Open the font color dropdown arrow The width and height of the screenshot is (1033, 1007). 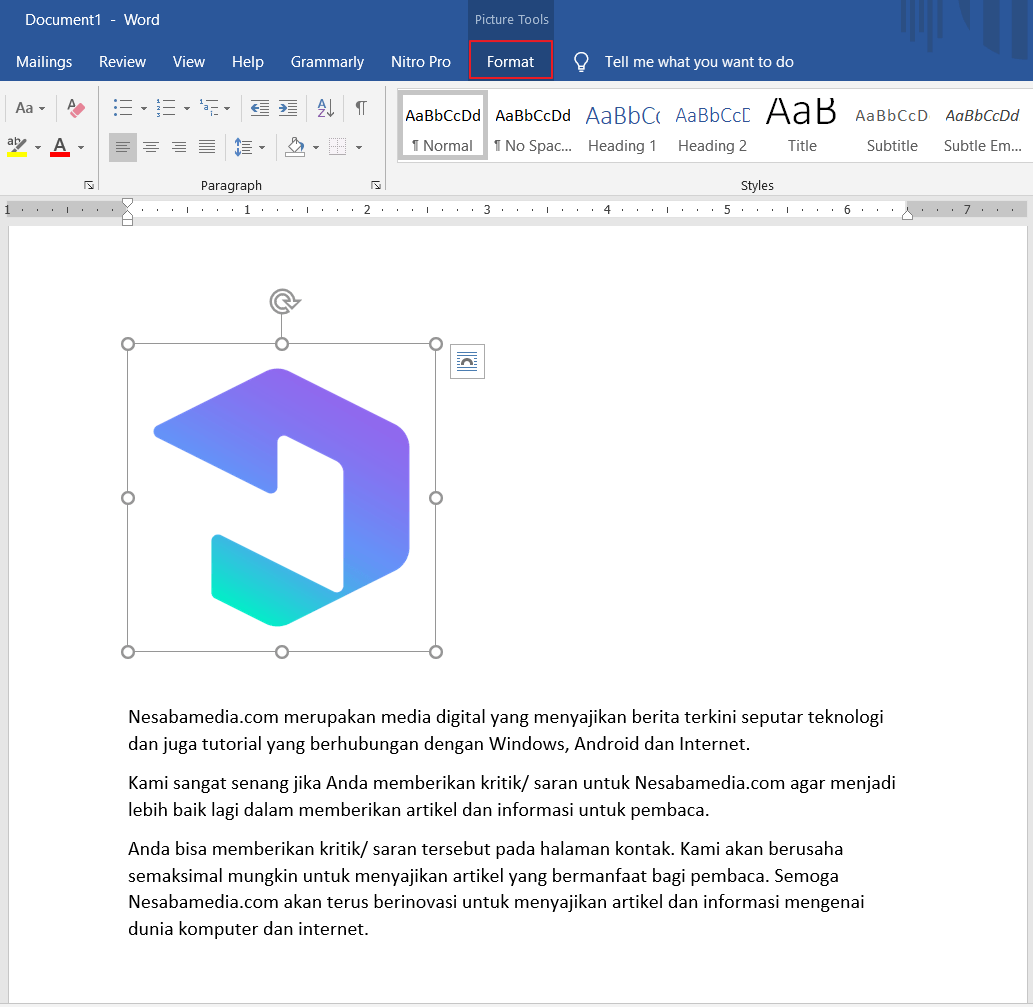click(81, 148)
